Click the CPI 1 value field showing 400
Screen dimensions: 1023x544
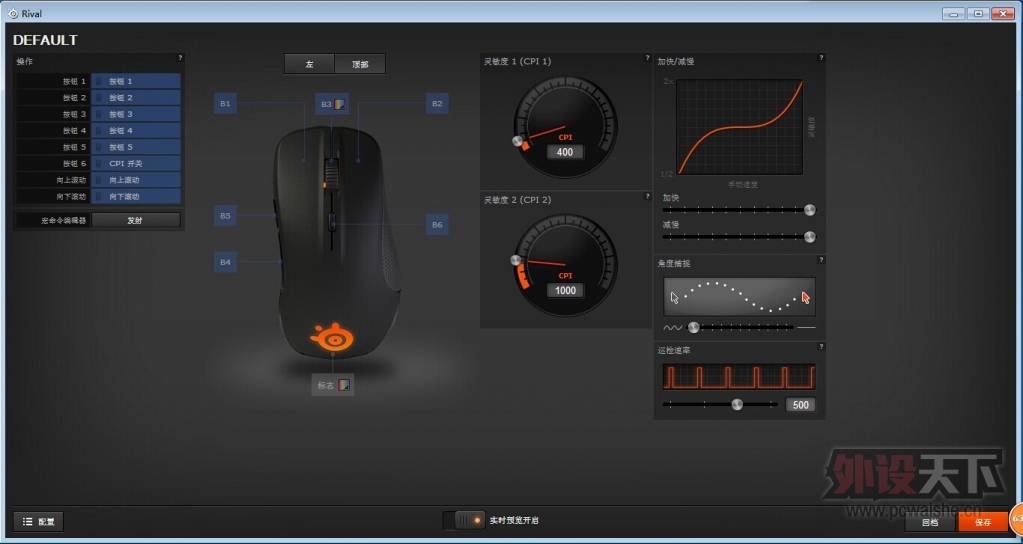565,152
